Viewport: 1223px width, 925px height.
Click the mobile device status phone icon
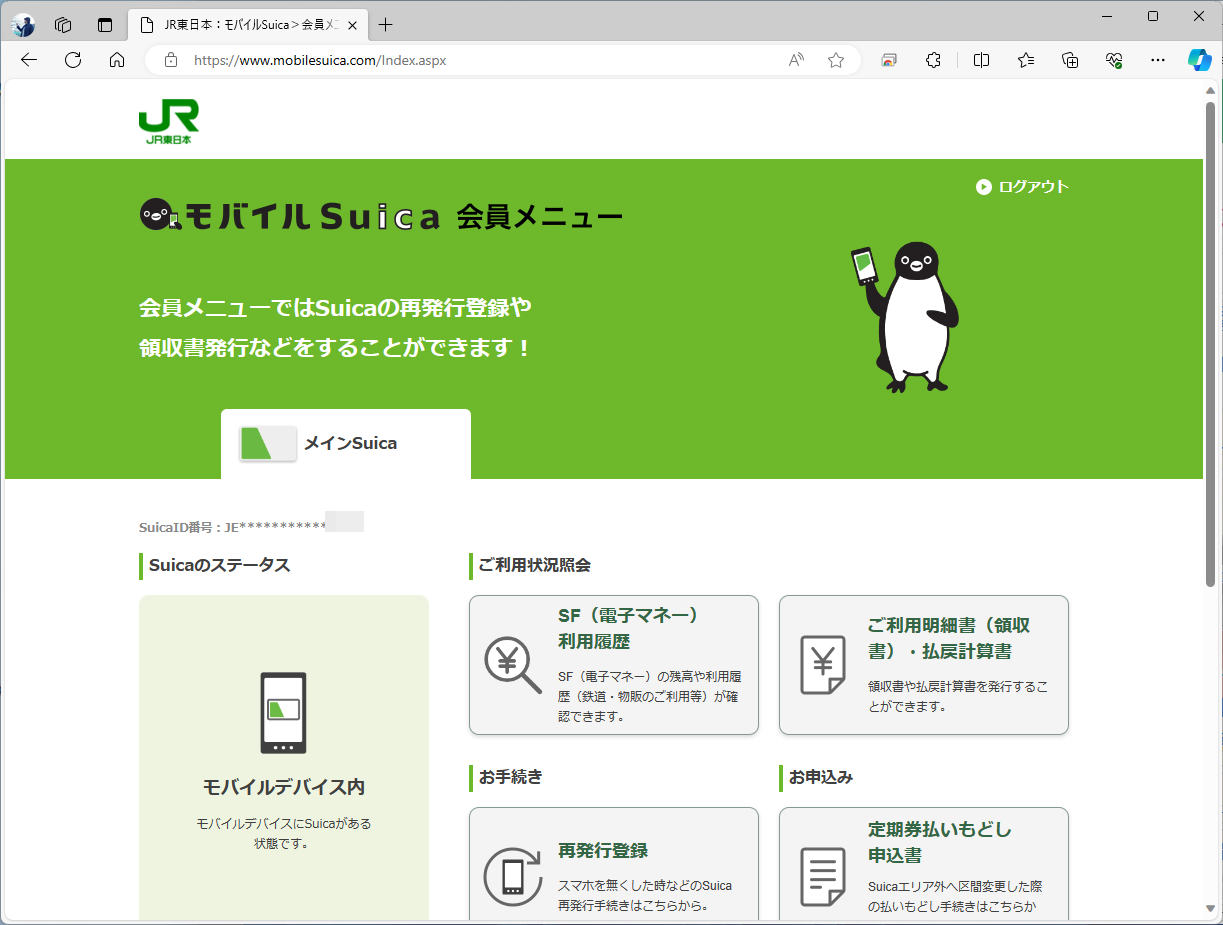pos(284,713)
